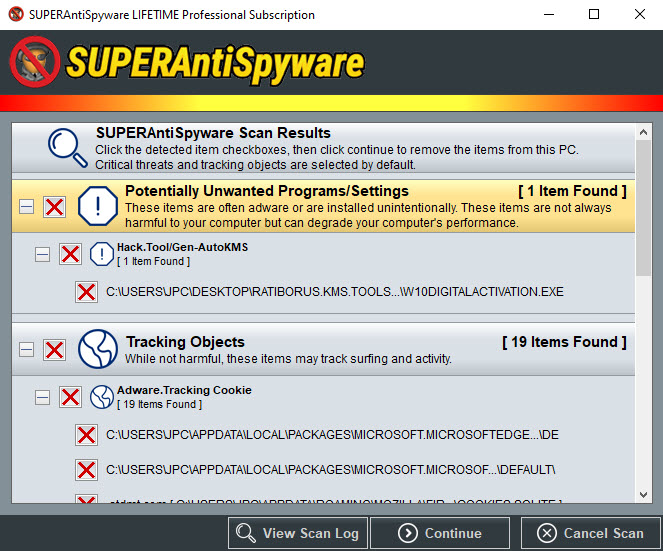Click the scrollbar down arrow
Viewport: 663px width, 551px height.
(644, 495)
